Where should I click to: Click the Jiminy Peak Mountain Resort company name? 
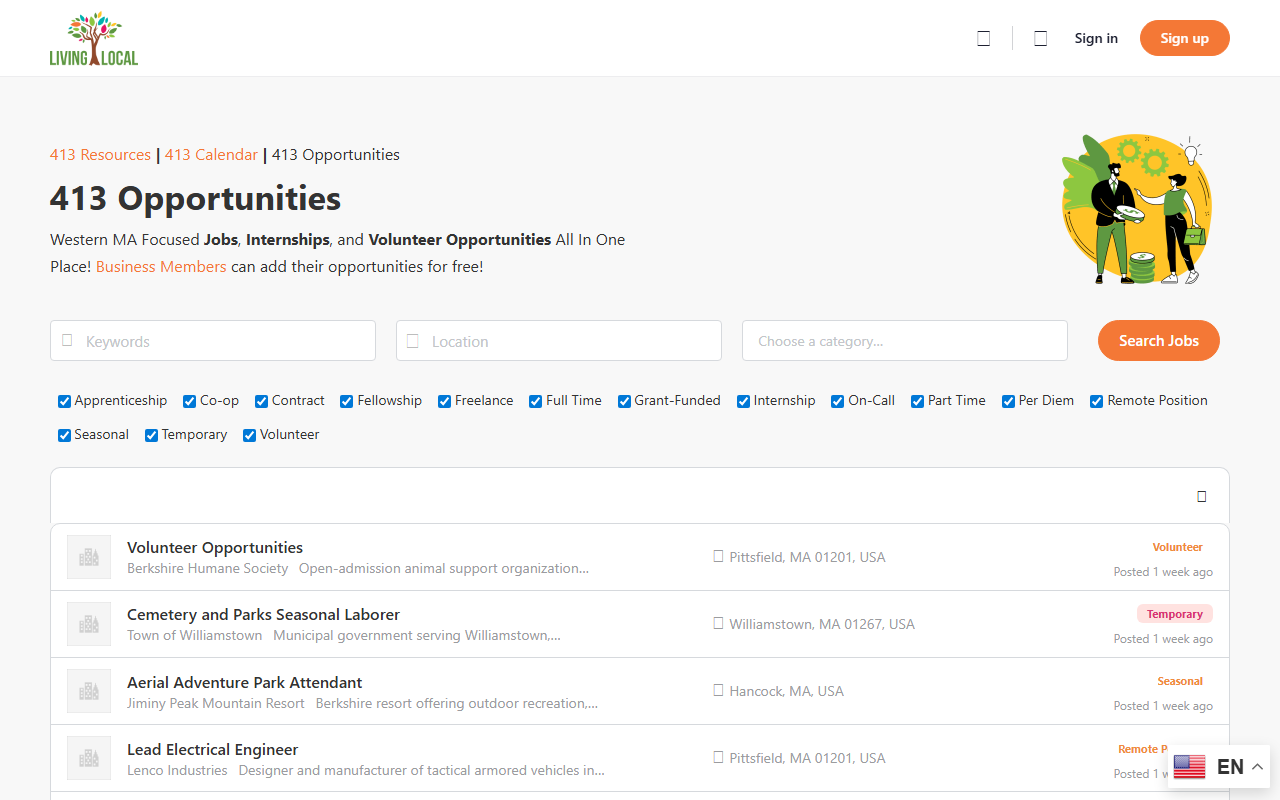216,703
